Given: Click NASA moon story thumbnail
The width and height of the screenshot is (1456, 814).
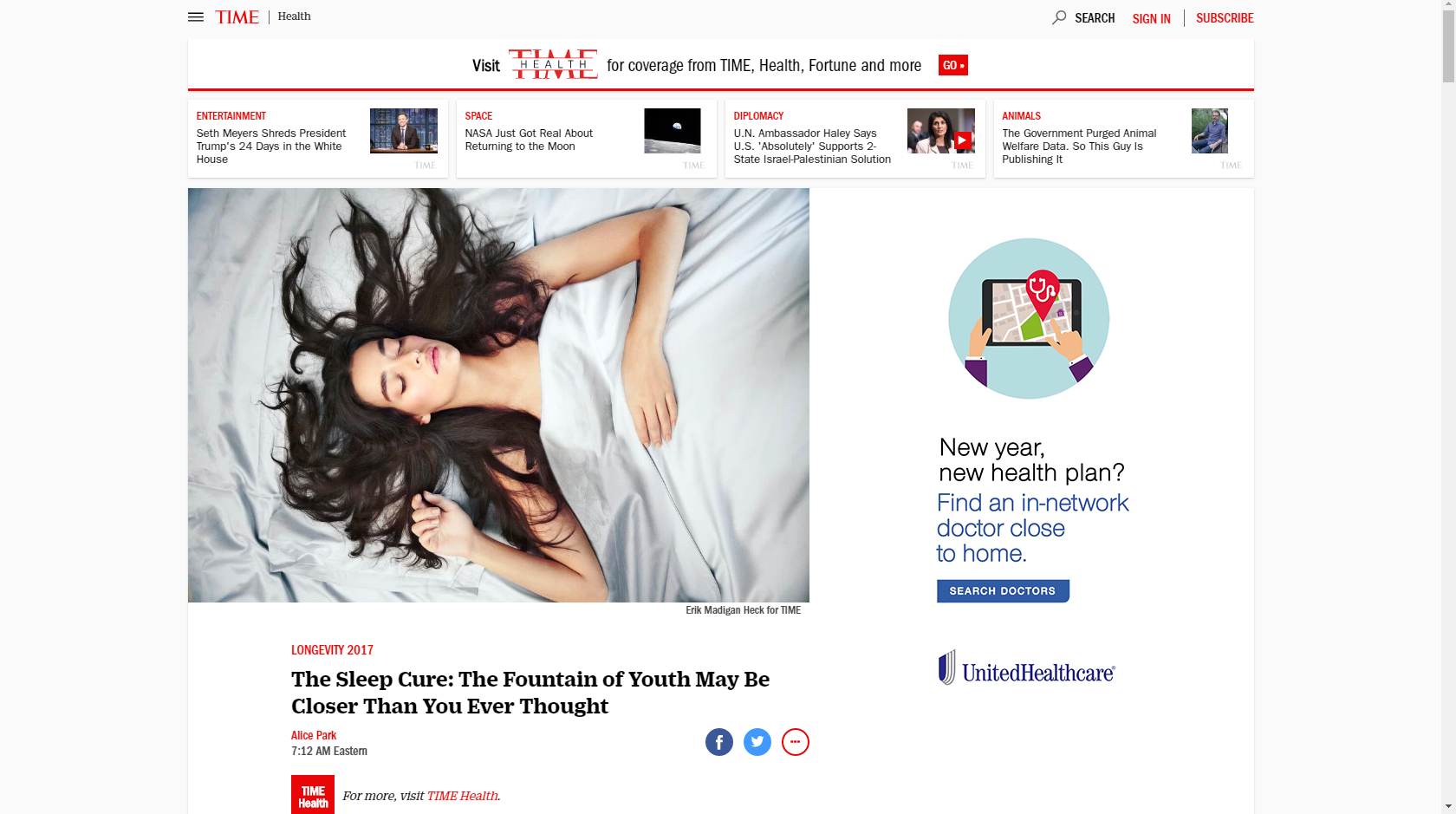Looking at the screenshot, I should click(x=673, y=131).
